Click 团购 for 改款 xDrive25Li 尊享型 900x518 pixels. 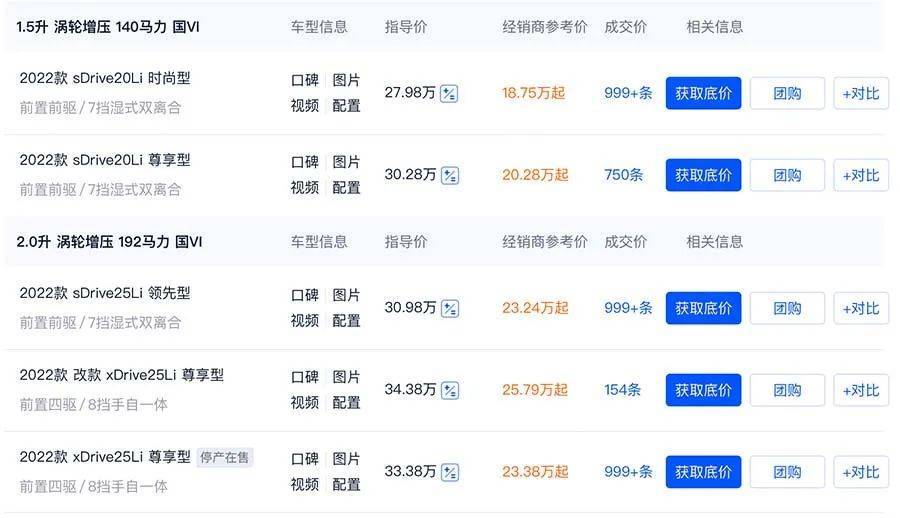coord(787,391)
